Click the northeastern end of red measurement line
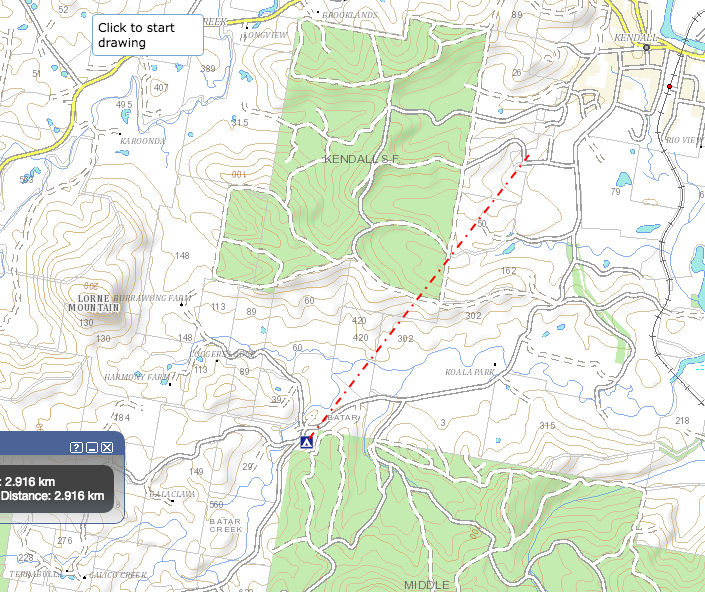This screenshot has width=705, height=592. tap(528, 156)
